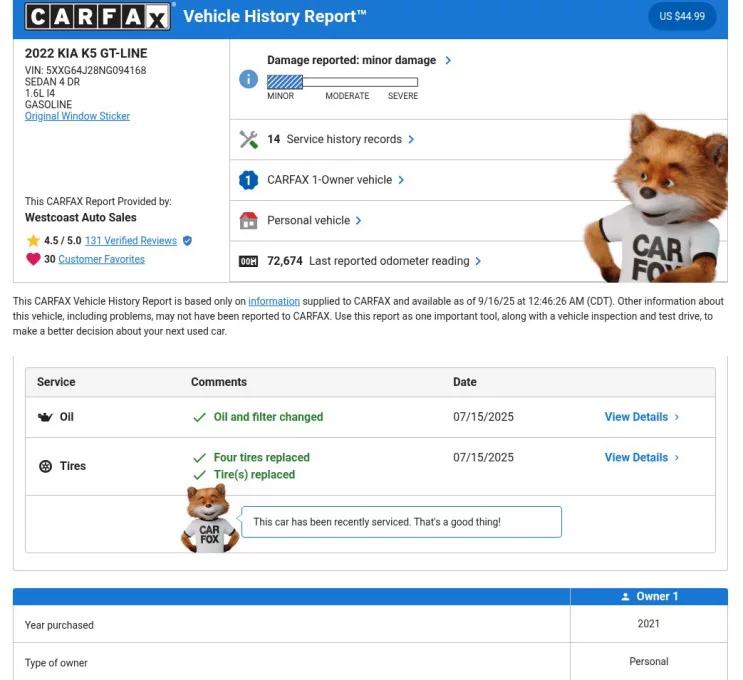
Task: Click the CARFAX logo in header
Action: point(99,16)
